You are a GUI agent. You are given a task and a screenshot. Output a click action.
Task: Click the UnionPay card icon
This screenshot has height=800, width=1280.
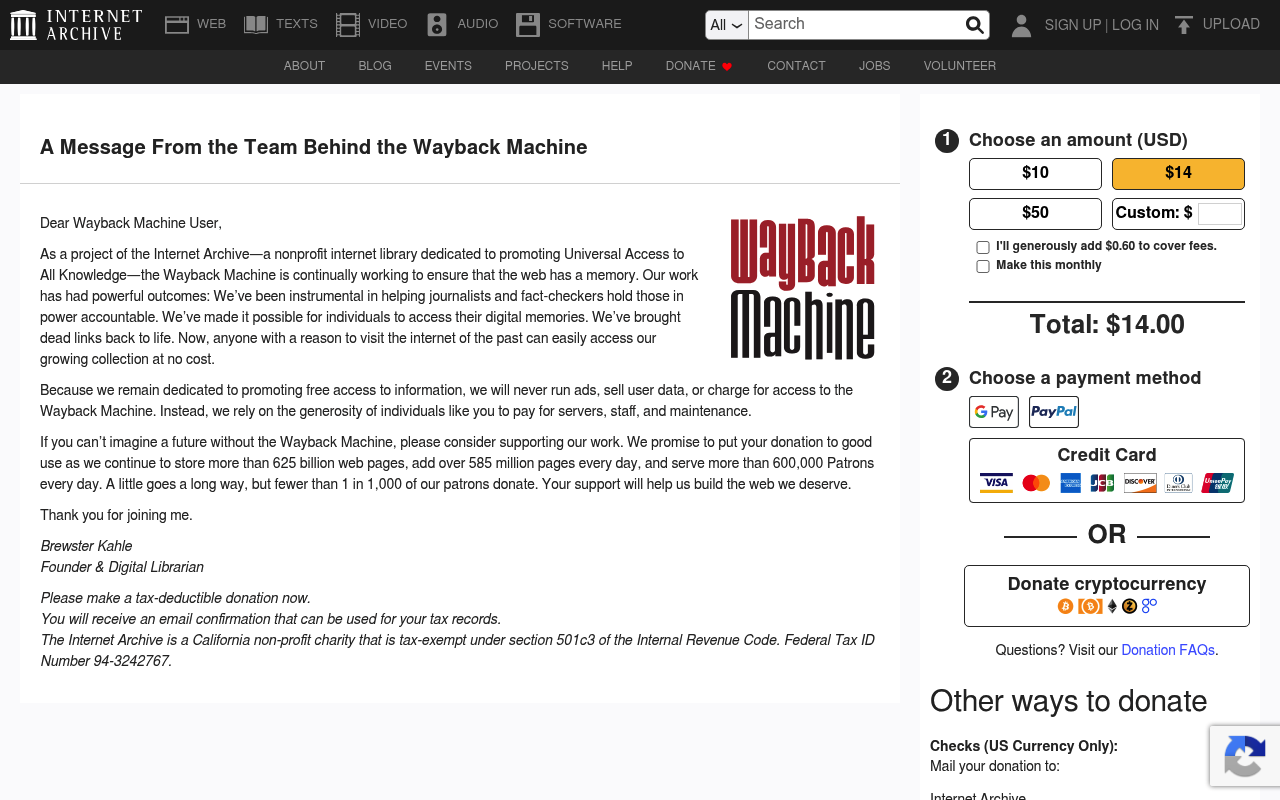[1218, 483]
